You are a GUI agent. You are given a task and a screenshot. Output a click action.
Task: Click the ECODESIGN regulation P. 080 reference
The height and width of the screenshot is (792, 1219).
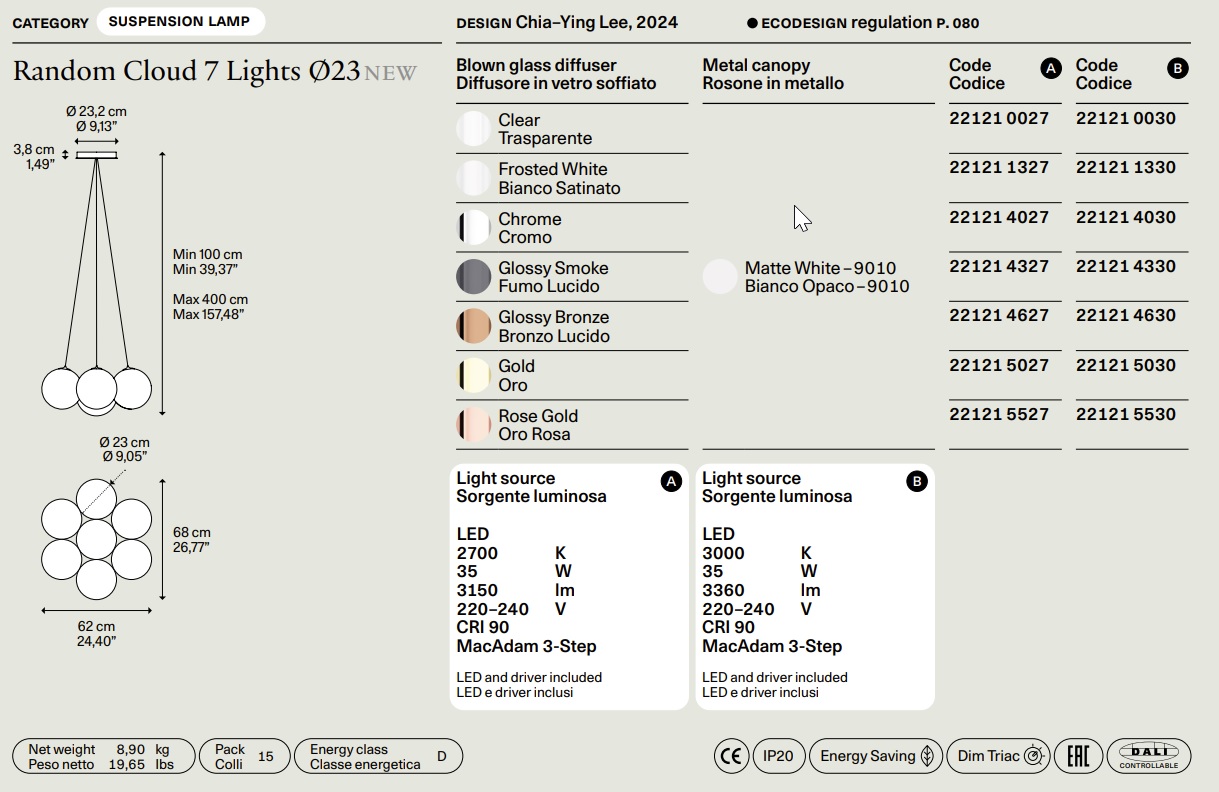pos(863,23)
